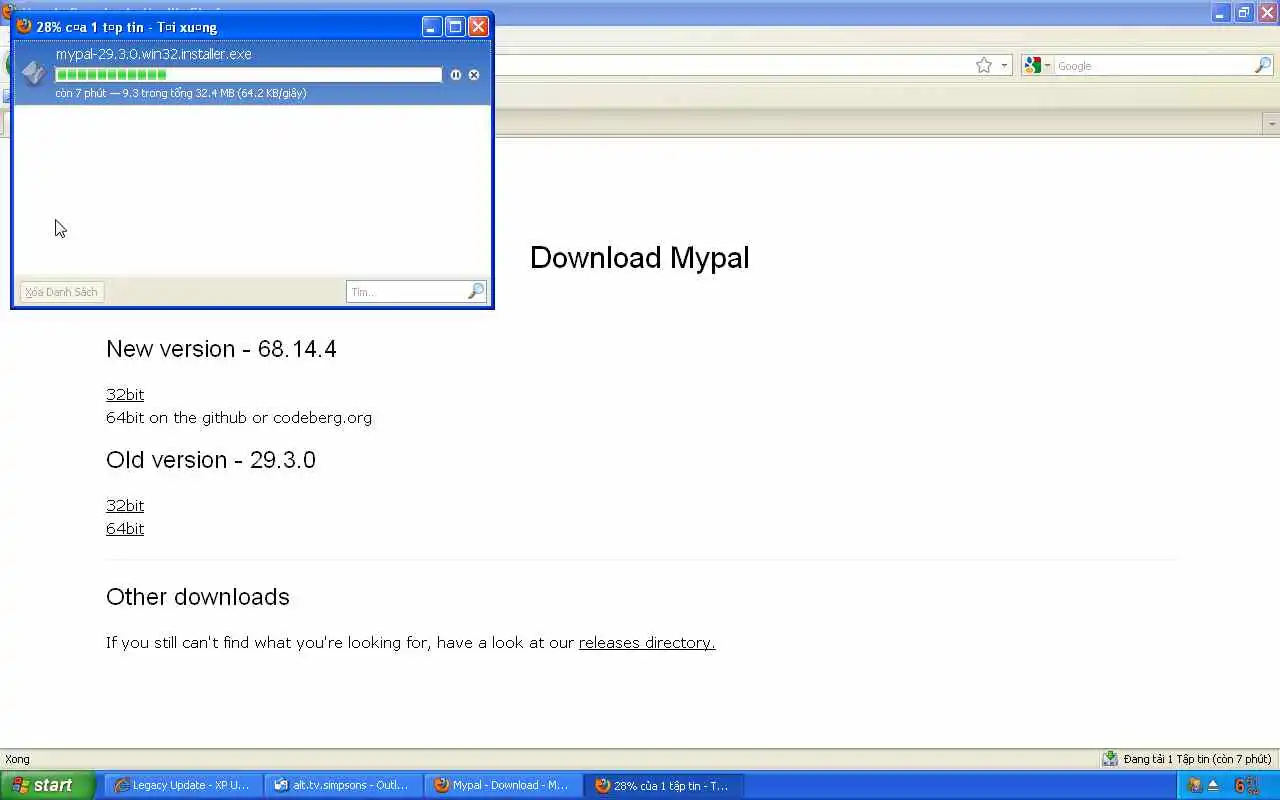This screenshot has width=1280, height=800.
Task: Open the URL bar history dropdown arrow
Action: (1004, 66)
